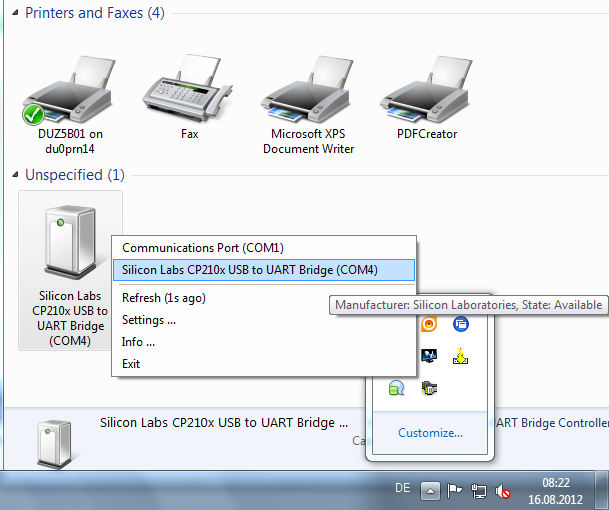Click the Customize... link in the tray popup
This screenshot has width=609, height=510.
tap(430, 433)
